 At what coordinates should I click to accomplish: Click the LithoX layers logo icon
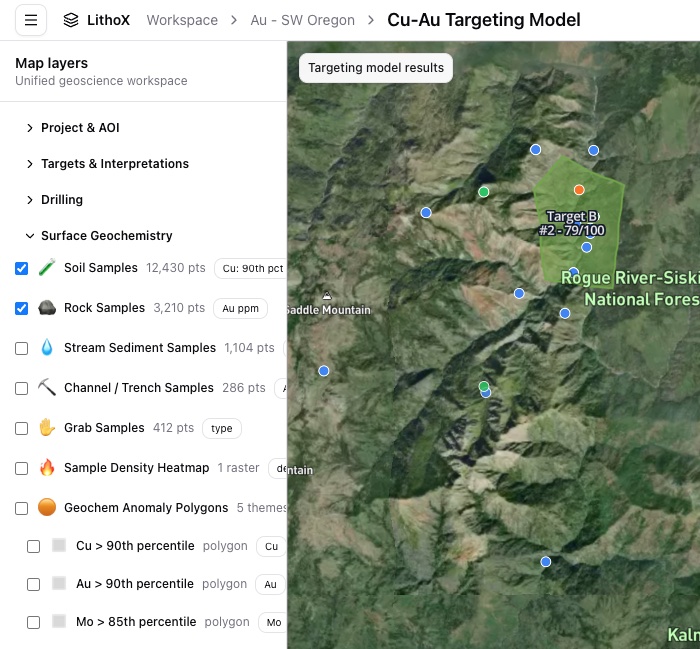click(71, 20)
